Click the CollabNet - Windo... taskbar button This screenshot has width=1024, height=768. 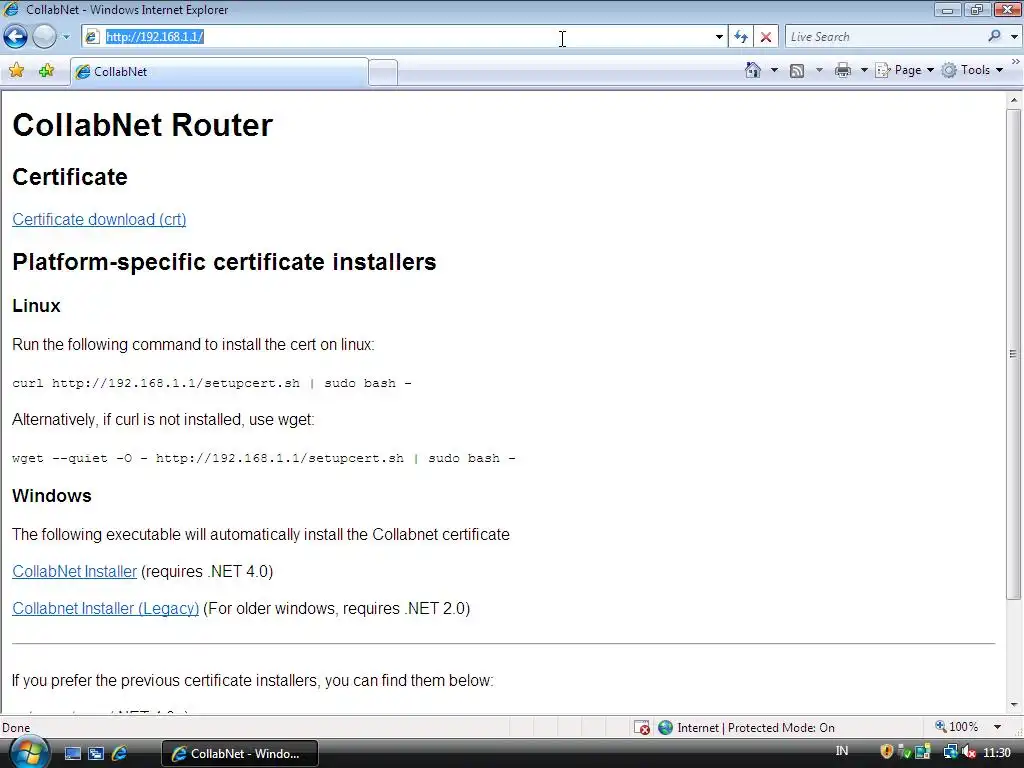pyautogui.click(x=239, y=754)
